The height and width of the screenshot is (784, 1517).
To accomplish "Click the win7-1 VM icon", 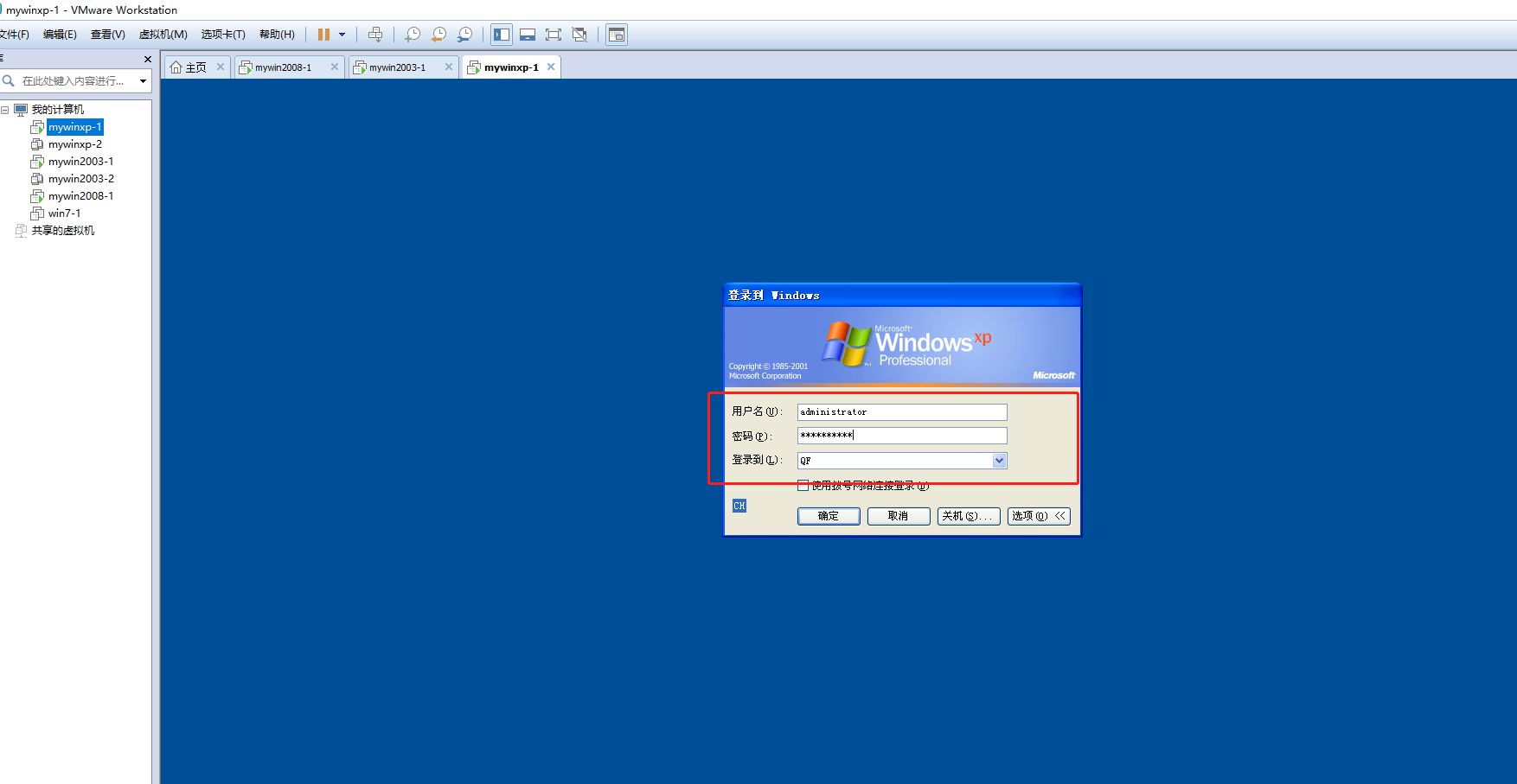I will 37,214.
